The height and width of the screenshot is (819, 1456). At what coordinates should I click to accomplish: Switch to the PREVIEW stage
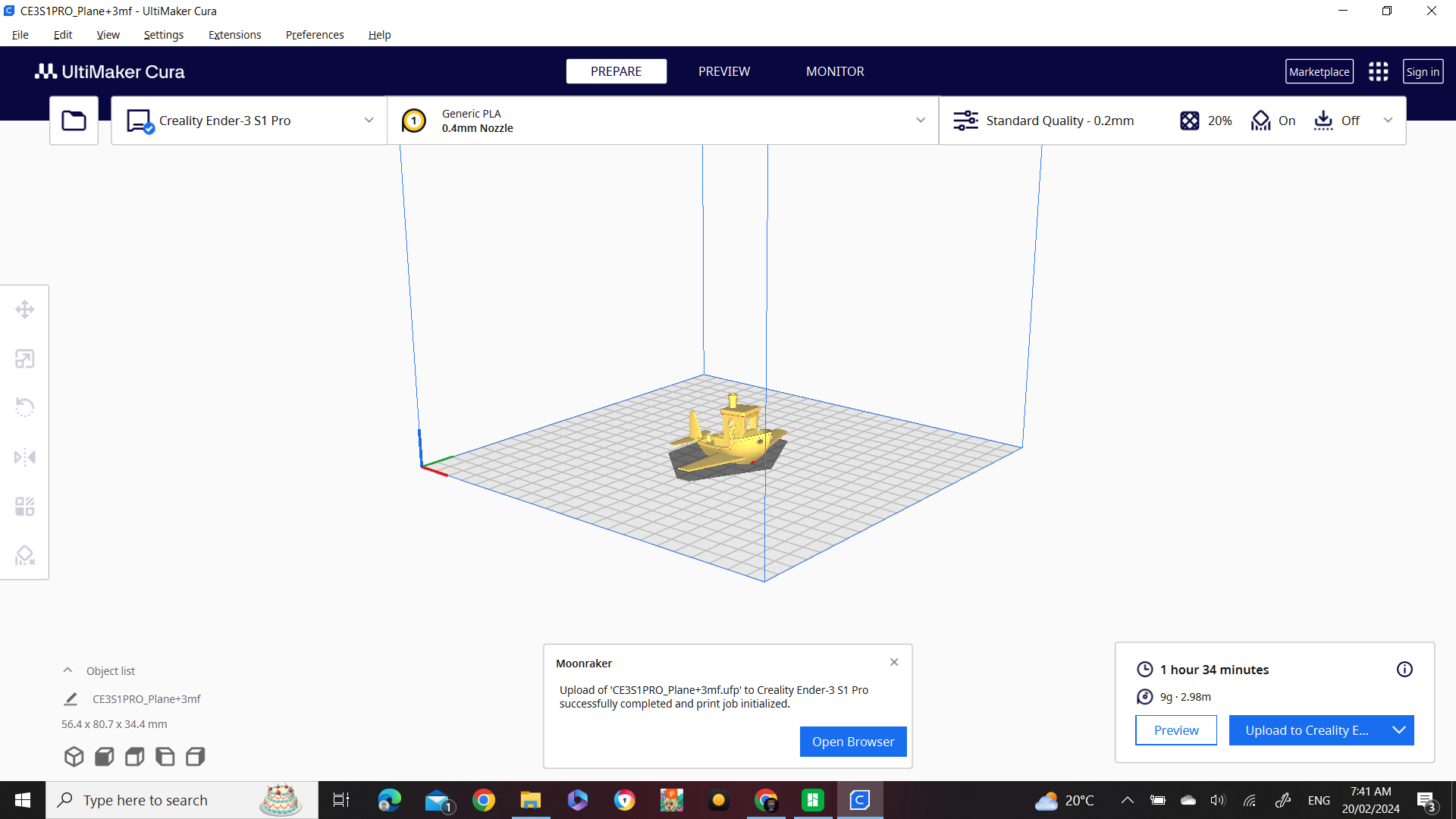[x=724, y=71]
